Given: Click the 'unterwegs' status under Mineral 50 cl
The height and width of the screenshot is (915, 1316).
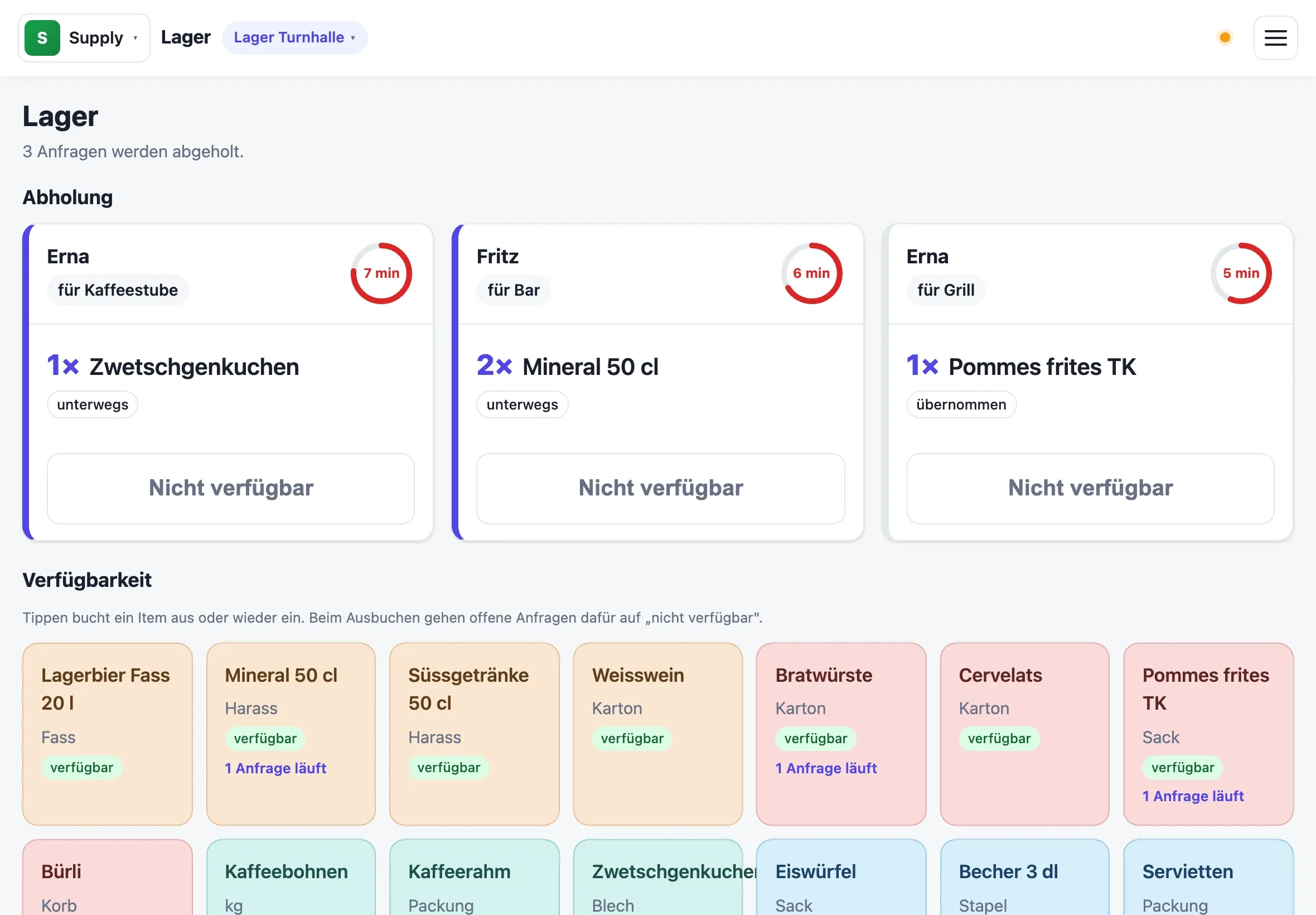Looking at the screenshot, I should point(522,404).
